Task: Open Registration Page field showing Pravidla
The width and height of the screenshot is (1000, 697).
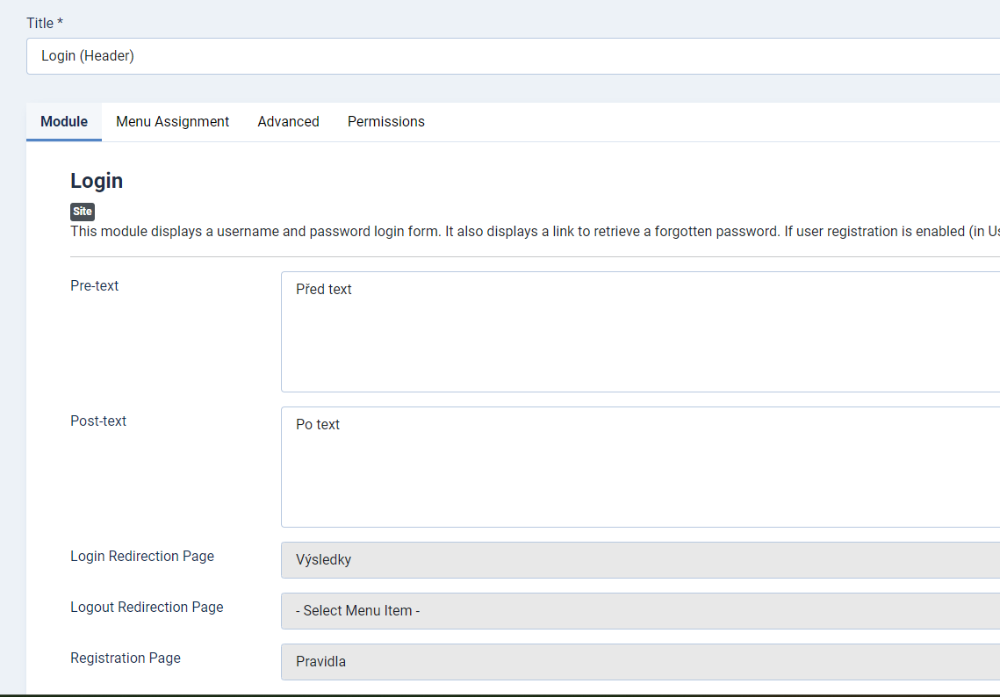Action: (x=640, y=661)
